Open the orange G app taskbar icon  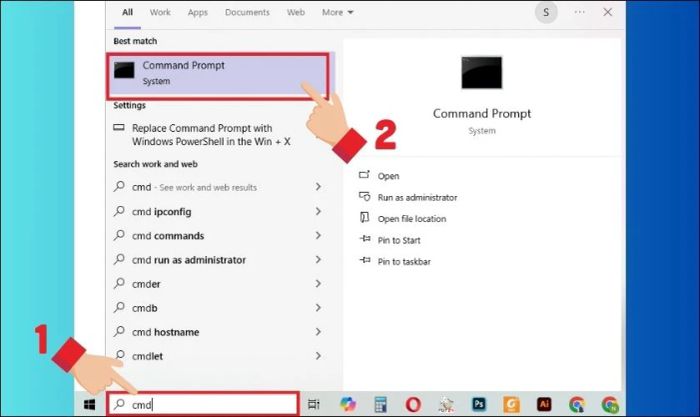(512, 404)
